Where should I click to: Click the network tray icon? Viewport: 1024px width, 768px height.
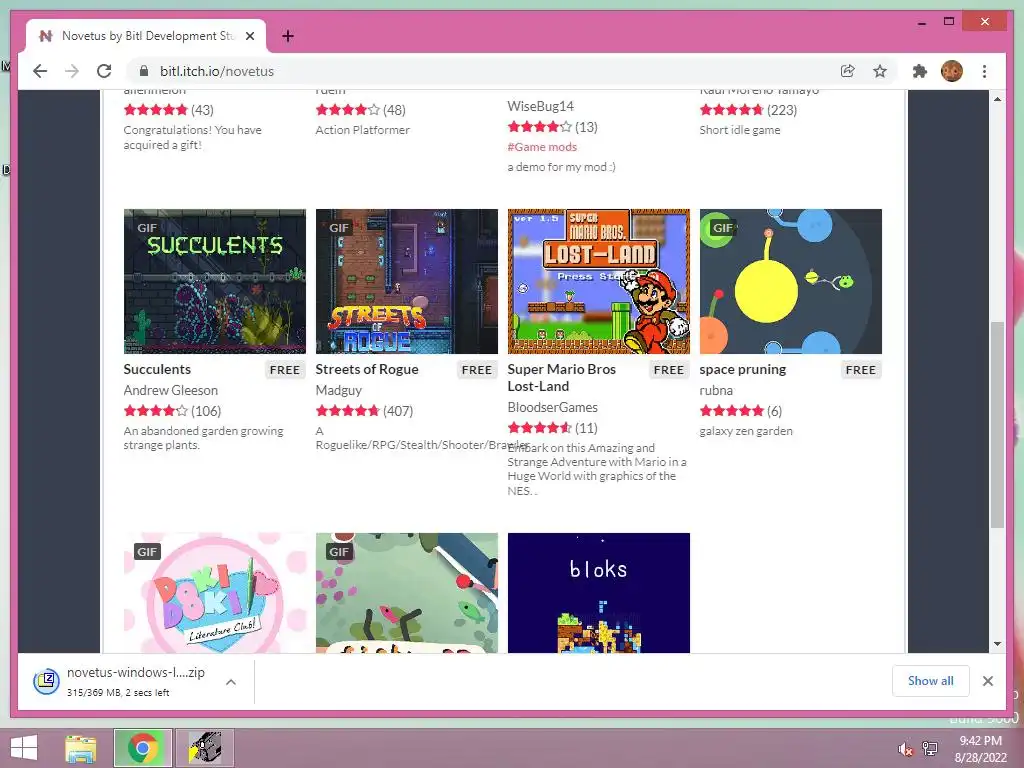click(x=930, y=749)
